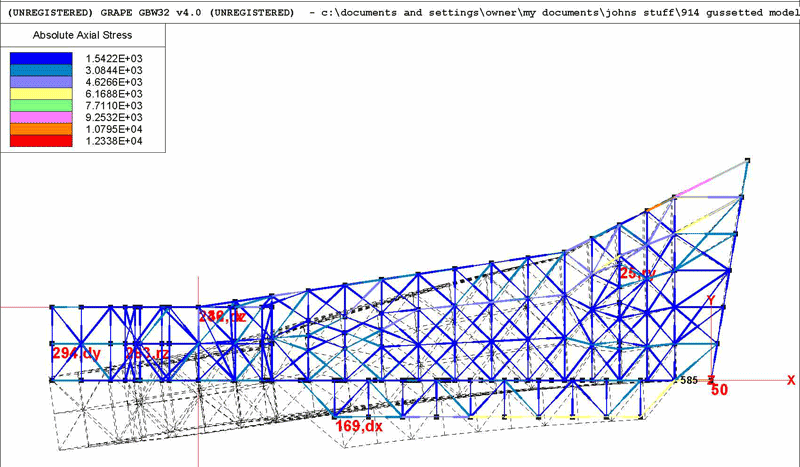Click the yellow 6.1688E+03 legend swatch
Viewport: 800px width, 467px height.
tap(41, 94)
